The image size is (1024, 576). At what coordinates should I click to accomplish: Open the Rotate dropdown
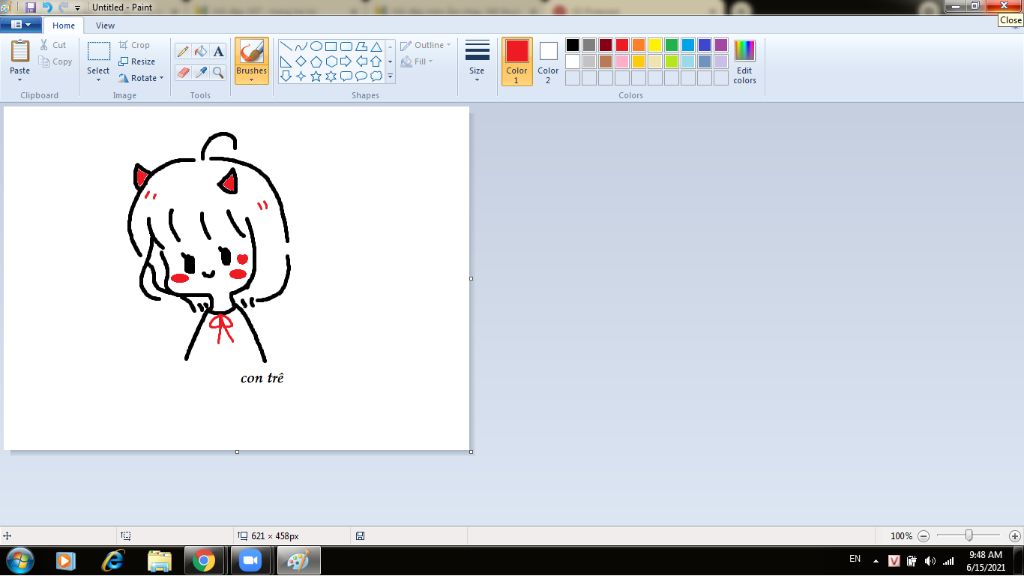(x=141, y=78)
